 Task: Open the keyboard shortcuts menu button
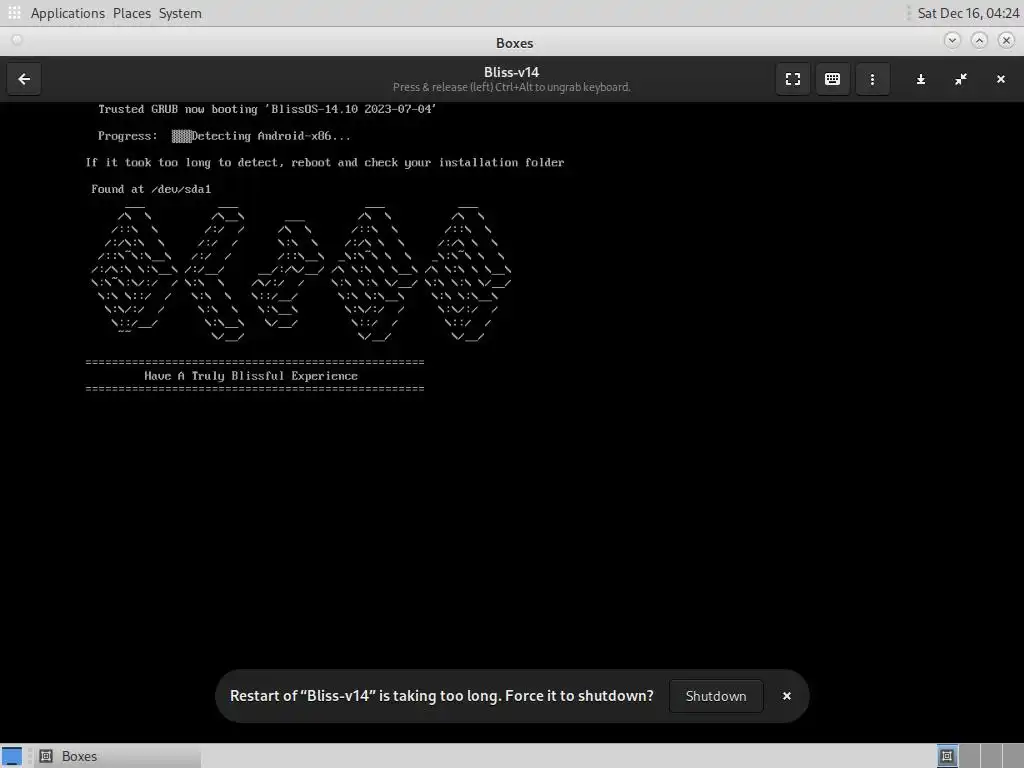pos(832,79)
